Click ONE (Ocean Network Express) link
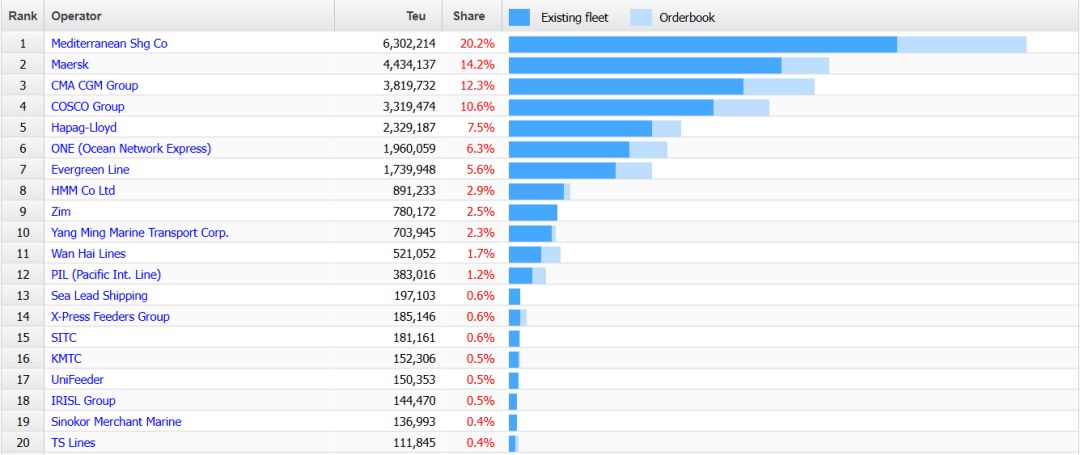The height and width of the screenshot is (455, 1080). point(131,149)
